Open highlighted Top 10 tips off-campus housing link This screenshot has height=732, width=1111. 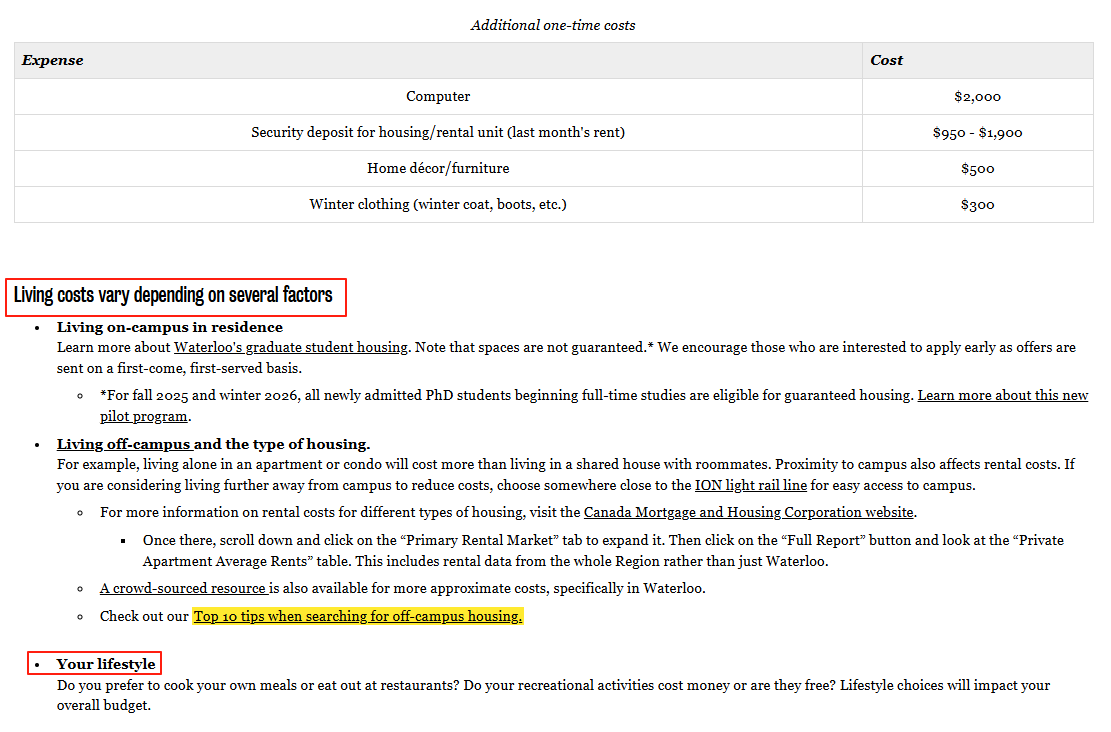(357, 616)
